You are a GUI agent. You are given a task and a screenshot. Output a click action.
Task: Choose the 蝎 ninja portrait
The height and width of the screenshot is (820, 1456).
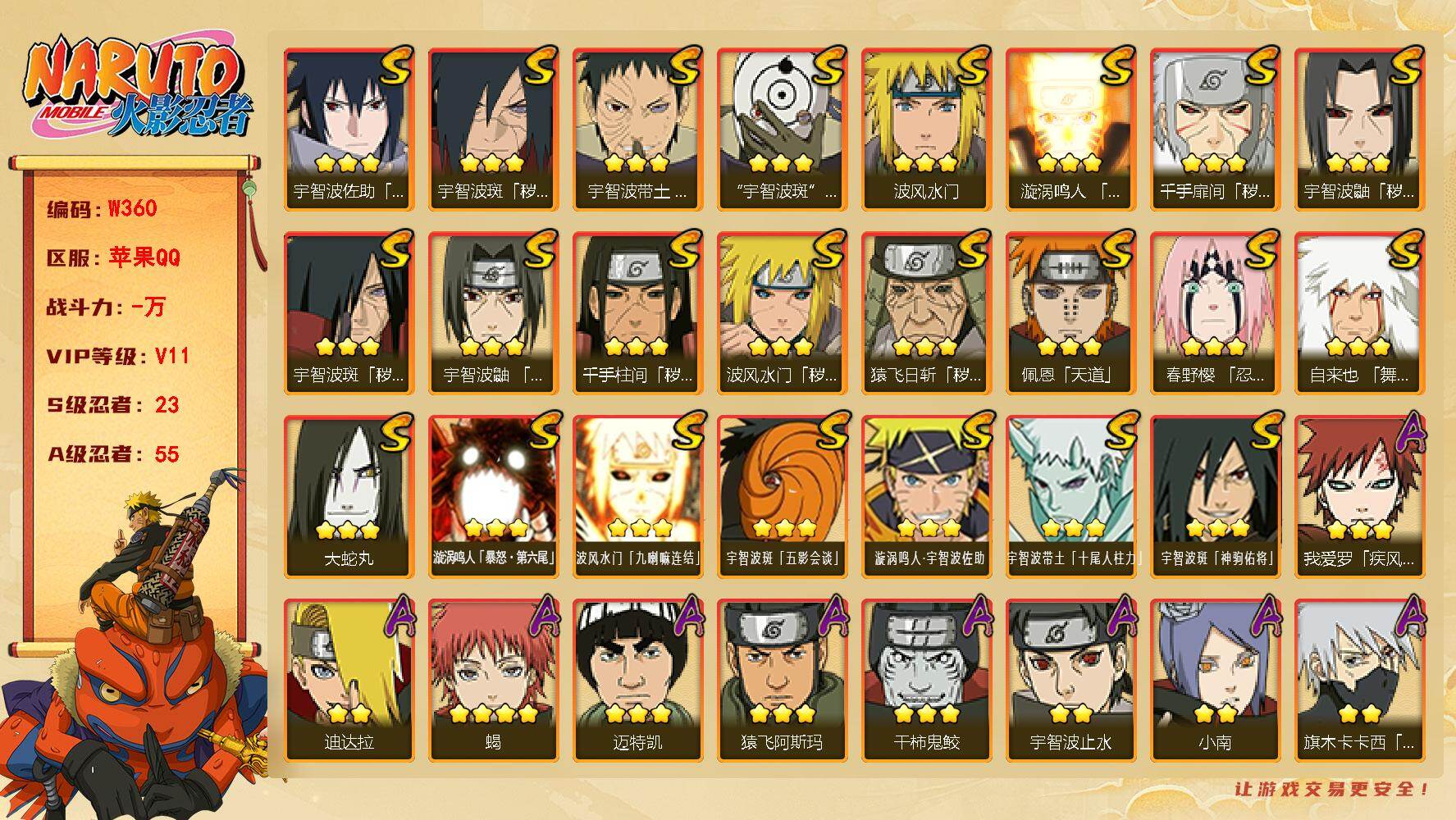(x=494, y=681)
